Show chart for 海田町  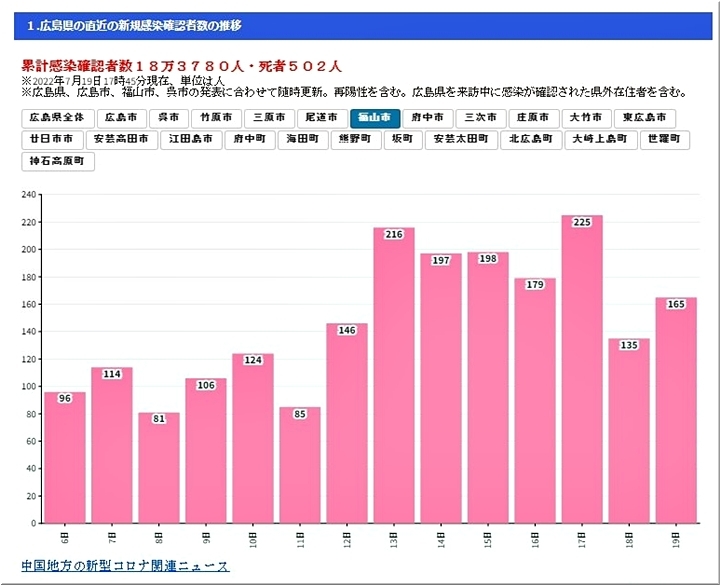(x=301, y=140)
